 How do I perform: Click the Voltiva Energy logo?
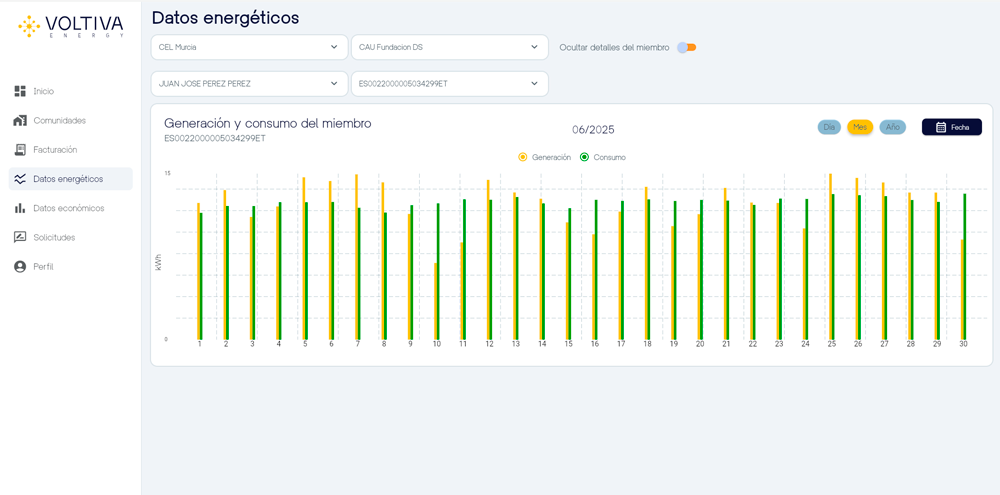tap(71, 26)
